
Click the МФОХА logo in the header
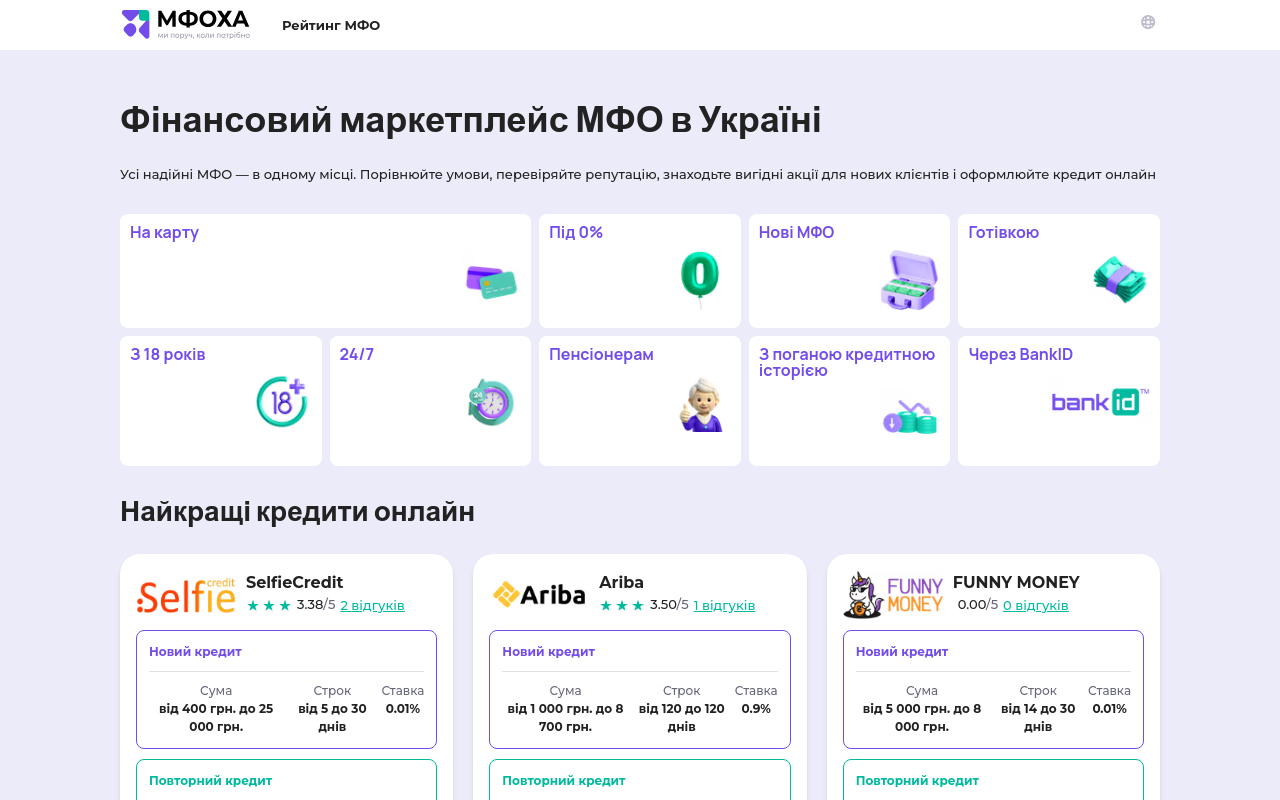pos(186,24)
